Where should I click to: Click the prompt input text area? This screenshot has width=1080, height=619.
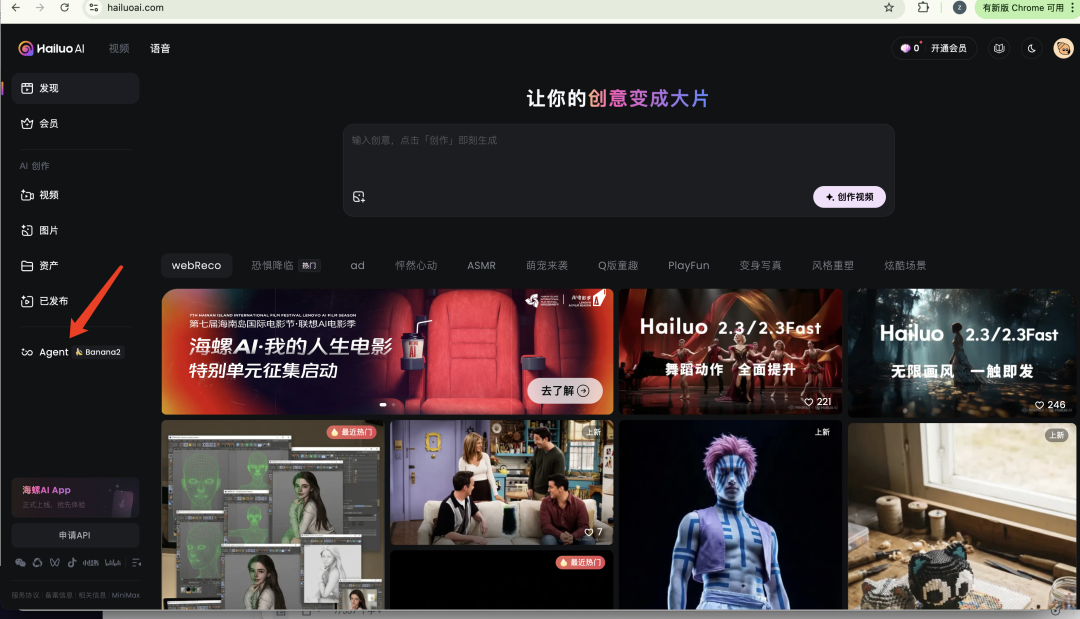coord(619,155)
